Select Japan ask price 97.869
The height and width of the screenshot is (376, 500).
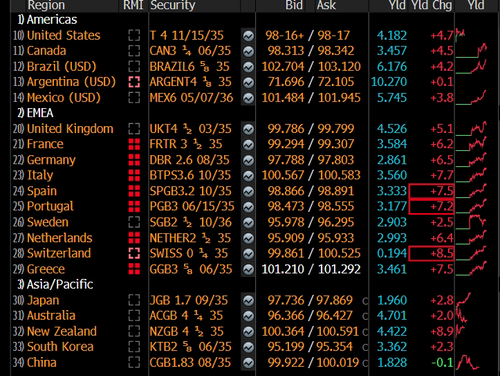pyautogui.click(x=334, y=300)
